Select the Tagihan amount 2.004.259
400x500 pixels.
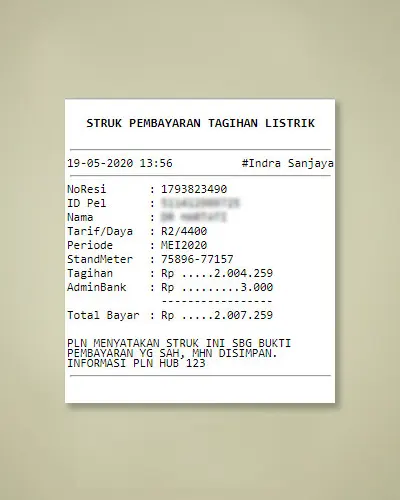click(x=243, y=273)
